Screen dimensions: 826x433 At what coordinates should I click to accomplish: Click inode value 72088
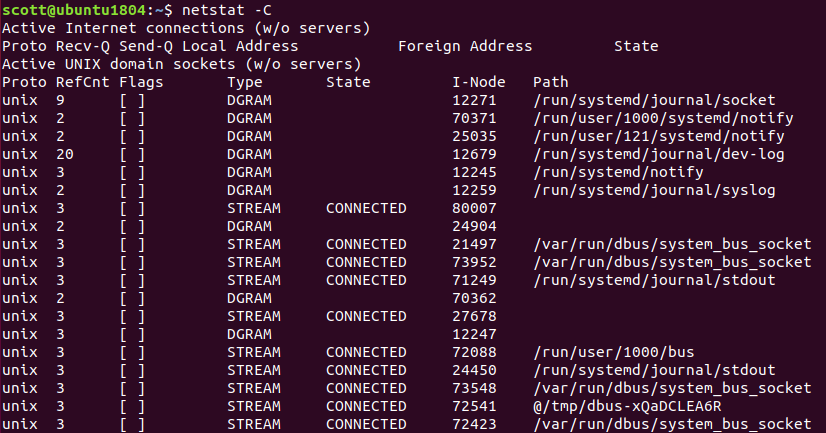(474, 352)
